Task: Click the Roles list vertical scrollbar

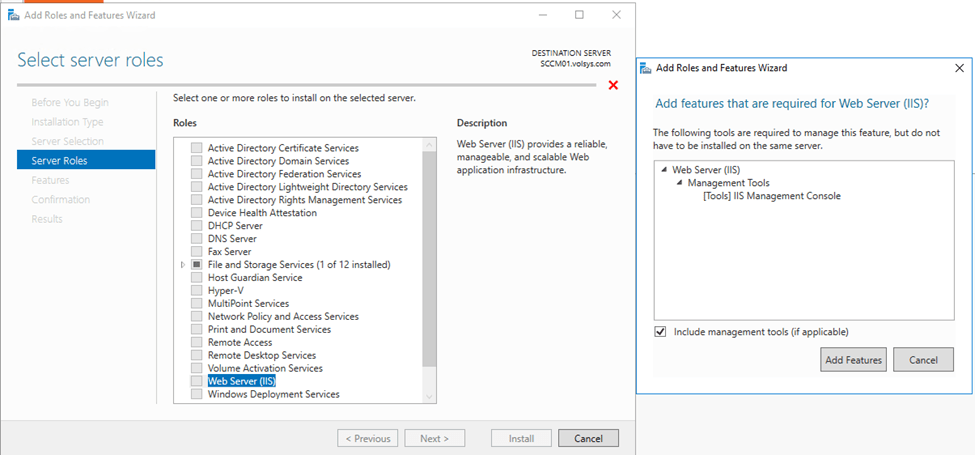Action: (430, 260)
